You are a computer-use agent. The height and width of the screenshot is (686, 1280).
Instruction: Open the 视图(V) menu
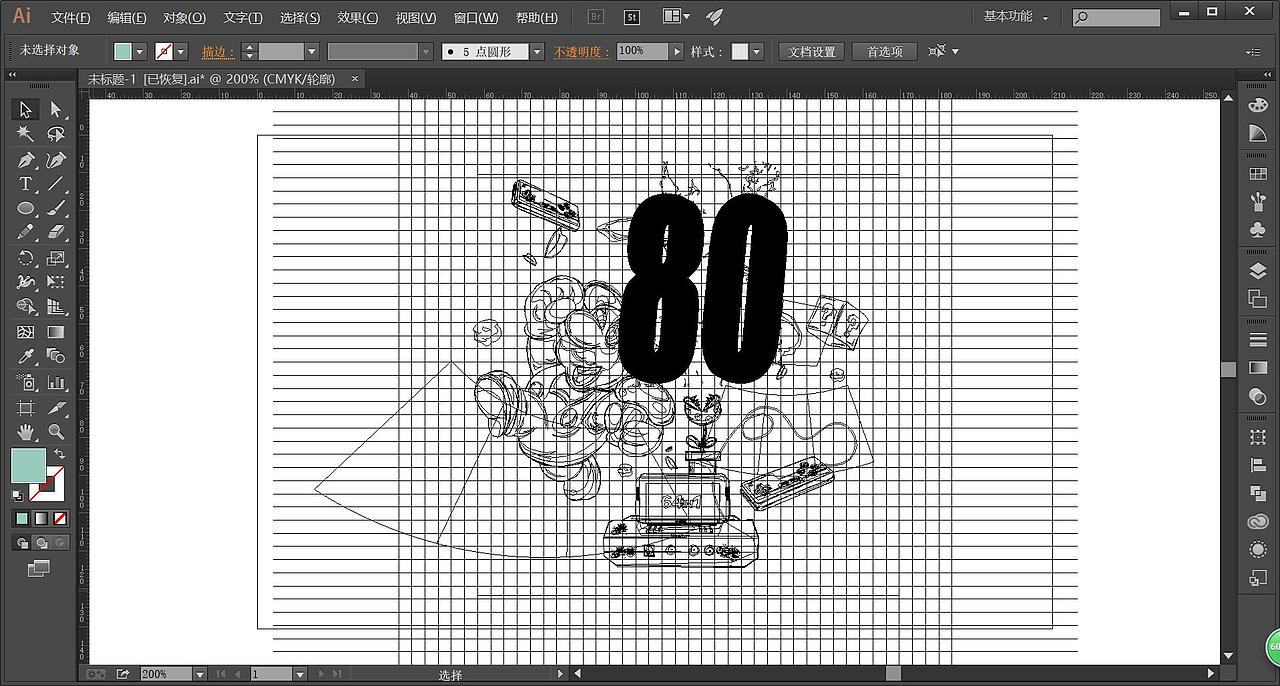pos(415,18)
